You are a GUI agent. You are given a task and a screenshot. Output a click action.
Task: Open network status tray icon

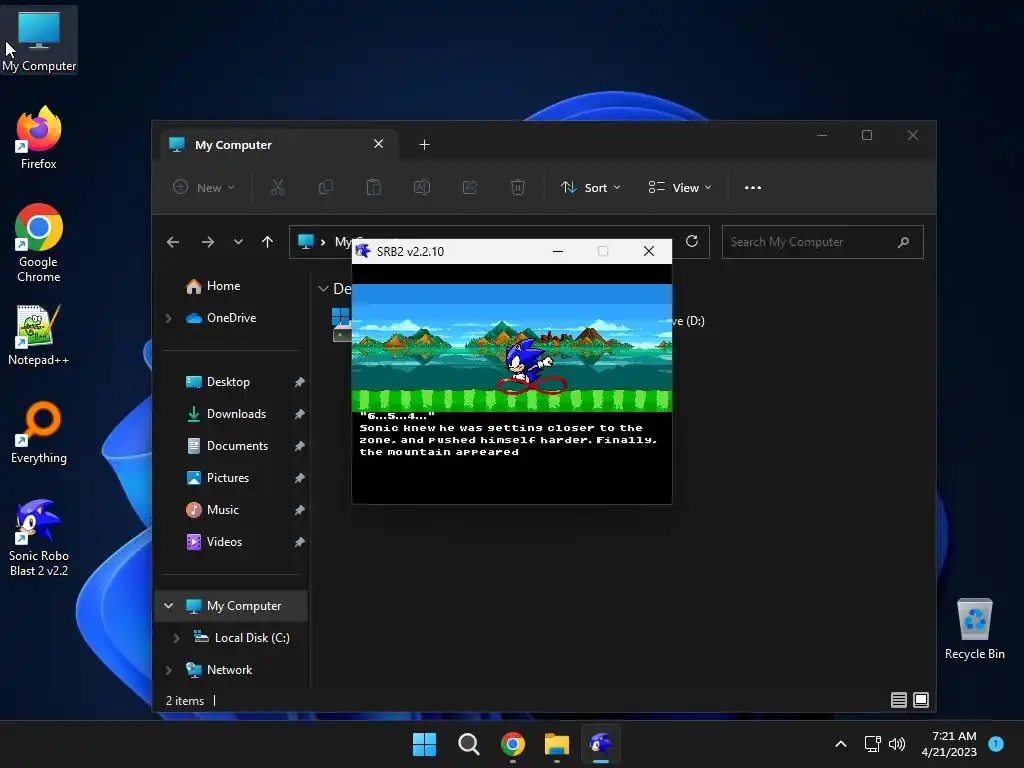click(x=872, y=744)
